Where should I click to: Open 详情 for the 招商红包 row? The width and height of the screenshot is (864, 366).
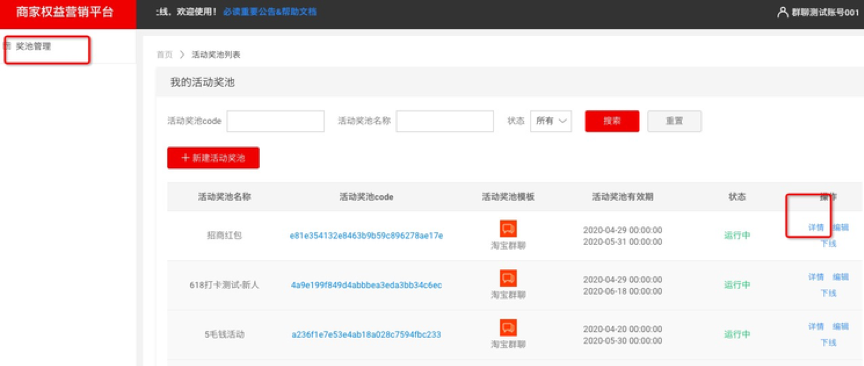coord(816,227)
